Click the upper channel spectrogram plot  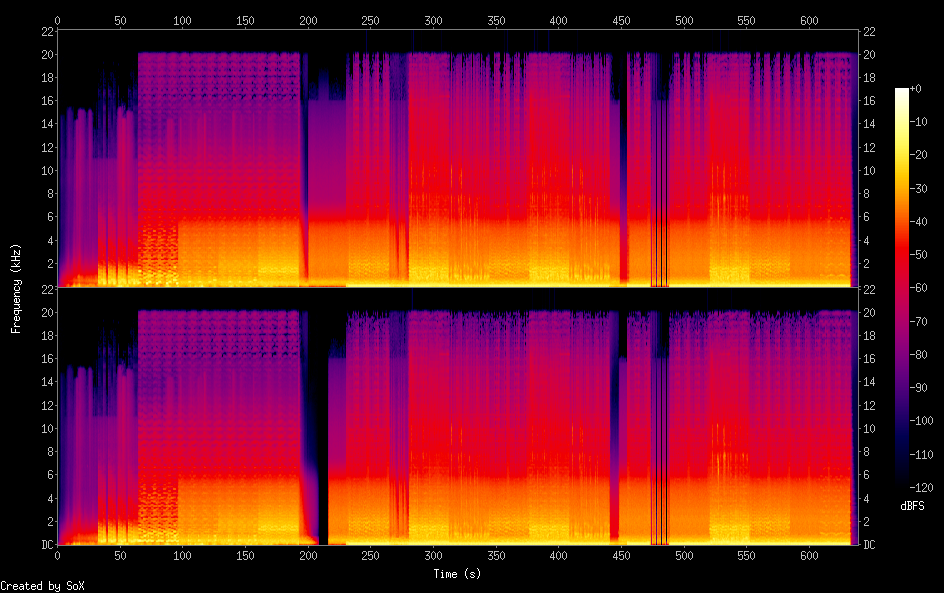[458, 159]
